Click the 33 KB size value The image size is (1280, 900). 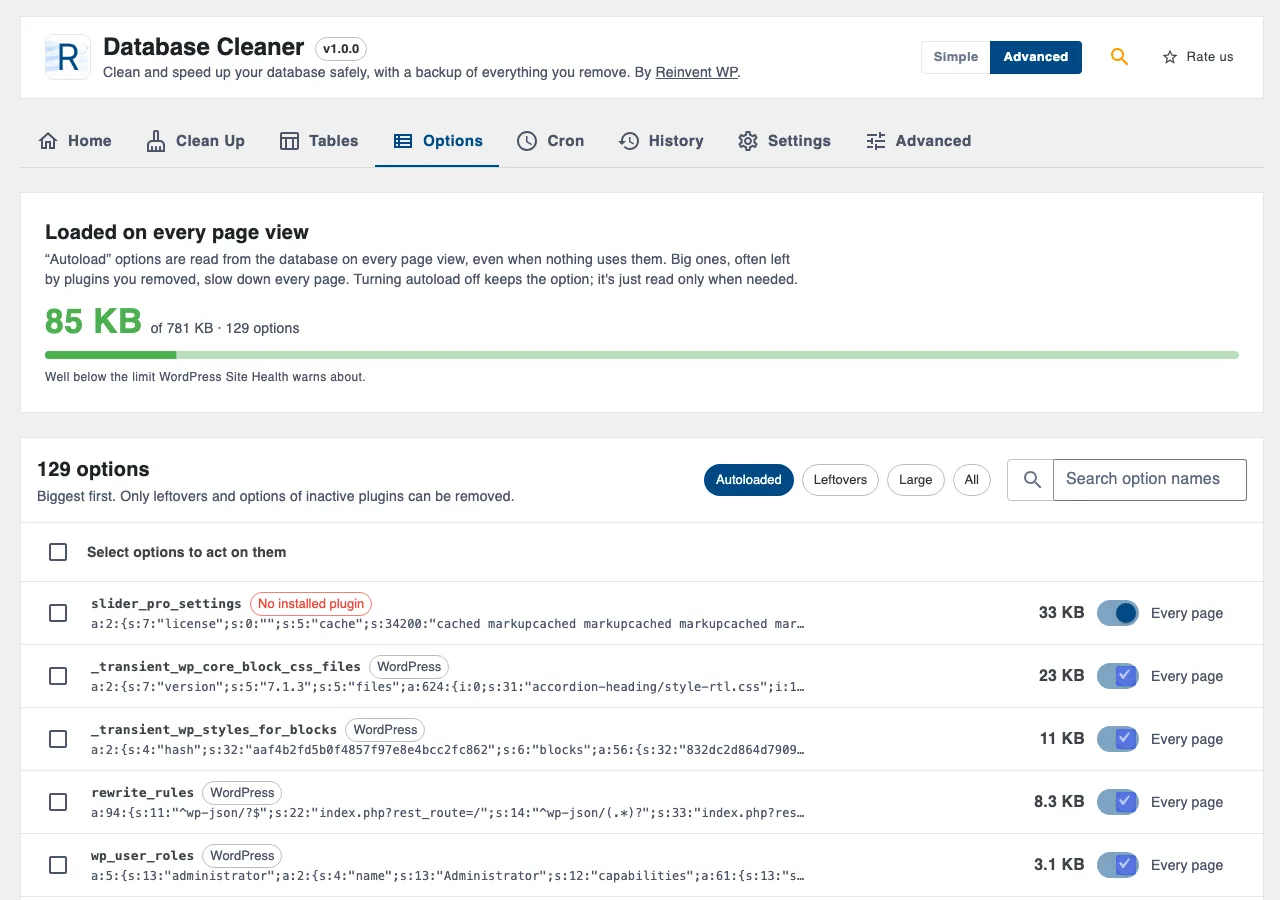(1061, 613)
